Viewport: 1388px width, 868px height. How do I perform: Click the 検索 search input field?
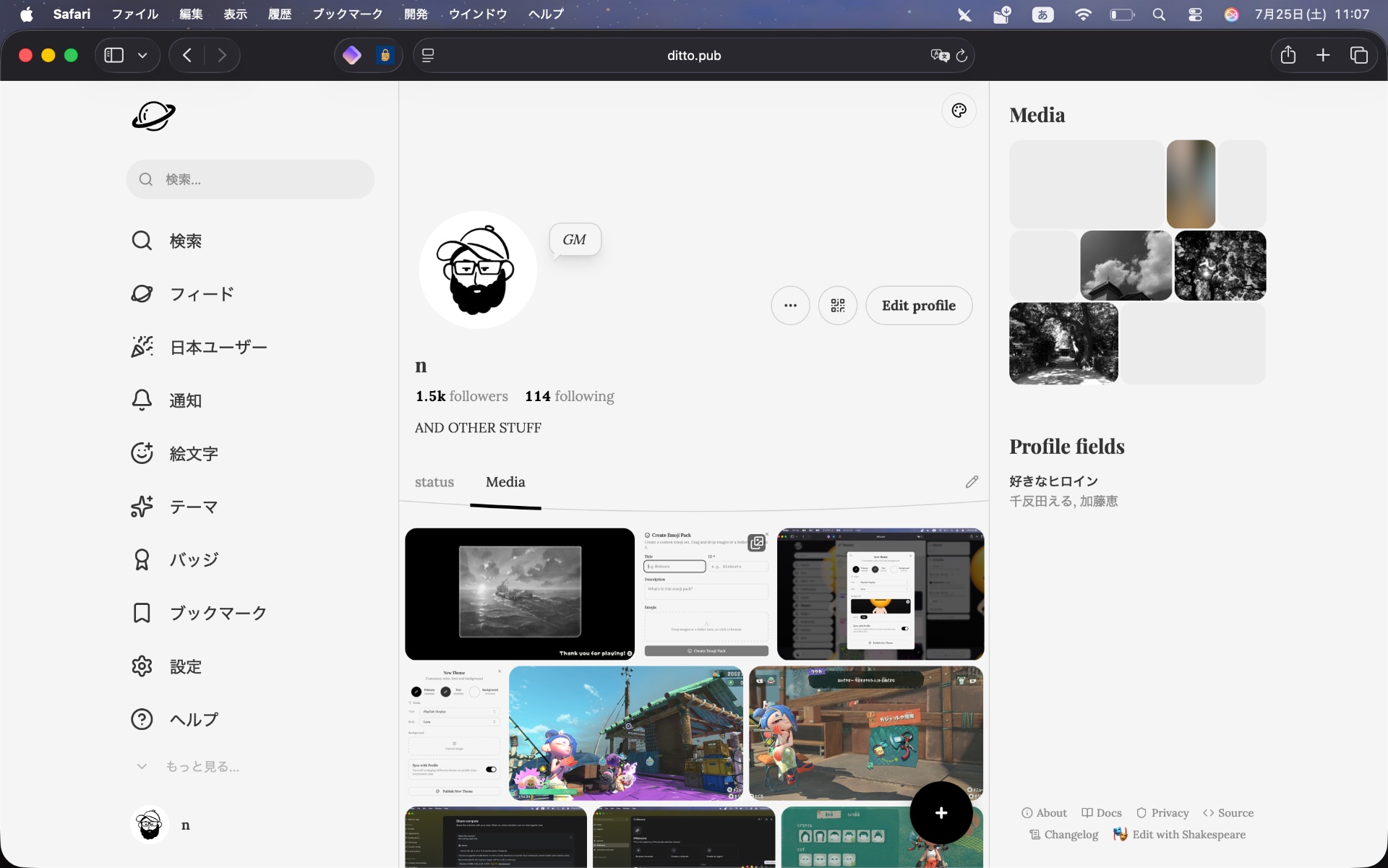tap(250, 179)
